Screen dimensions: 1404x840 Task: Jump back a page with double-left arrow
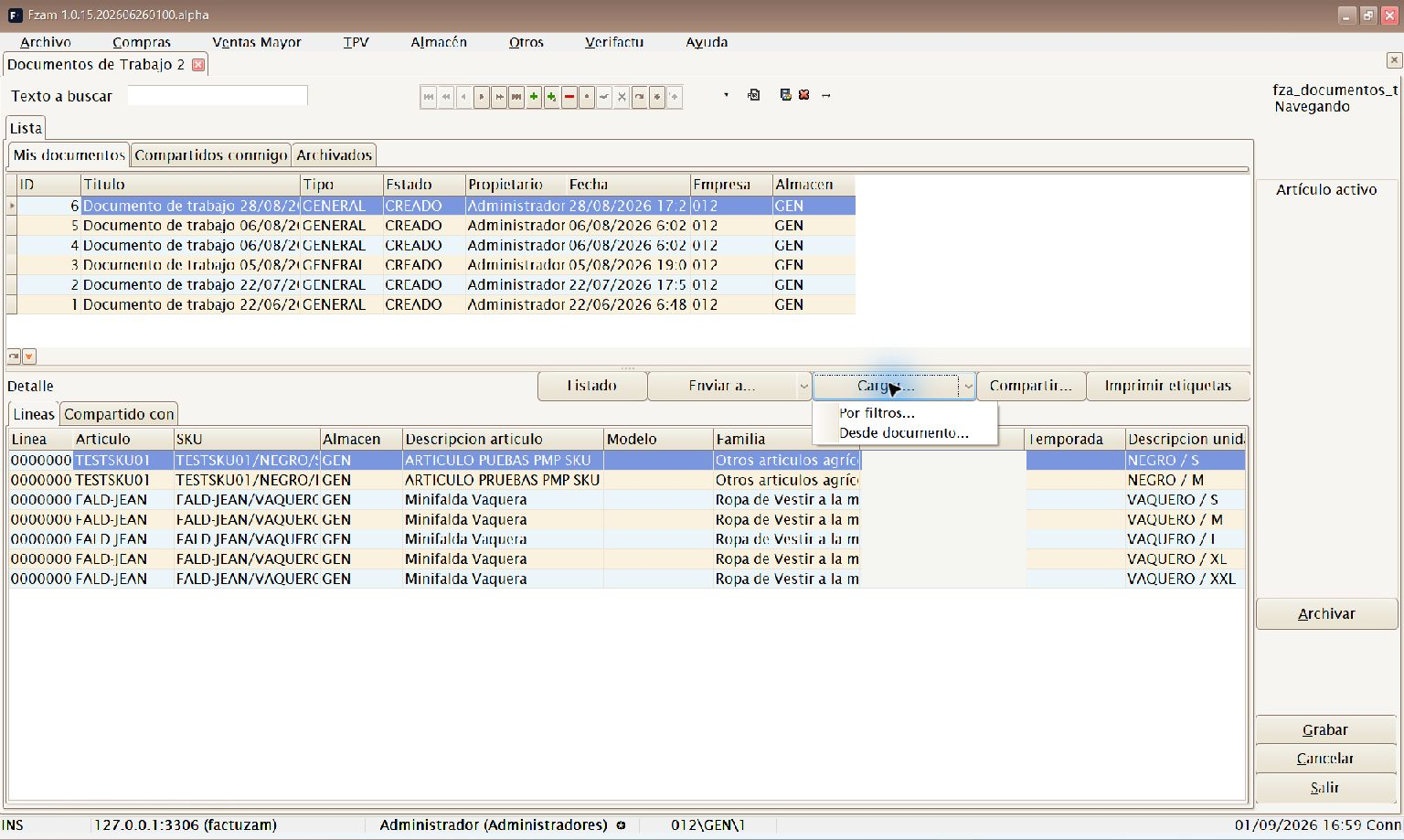tap(446, 96)
